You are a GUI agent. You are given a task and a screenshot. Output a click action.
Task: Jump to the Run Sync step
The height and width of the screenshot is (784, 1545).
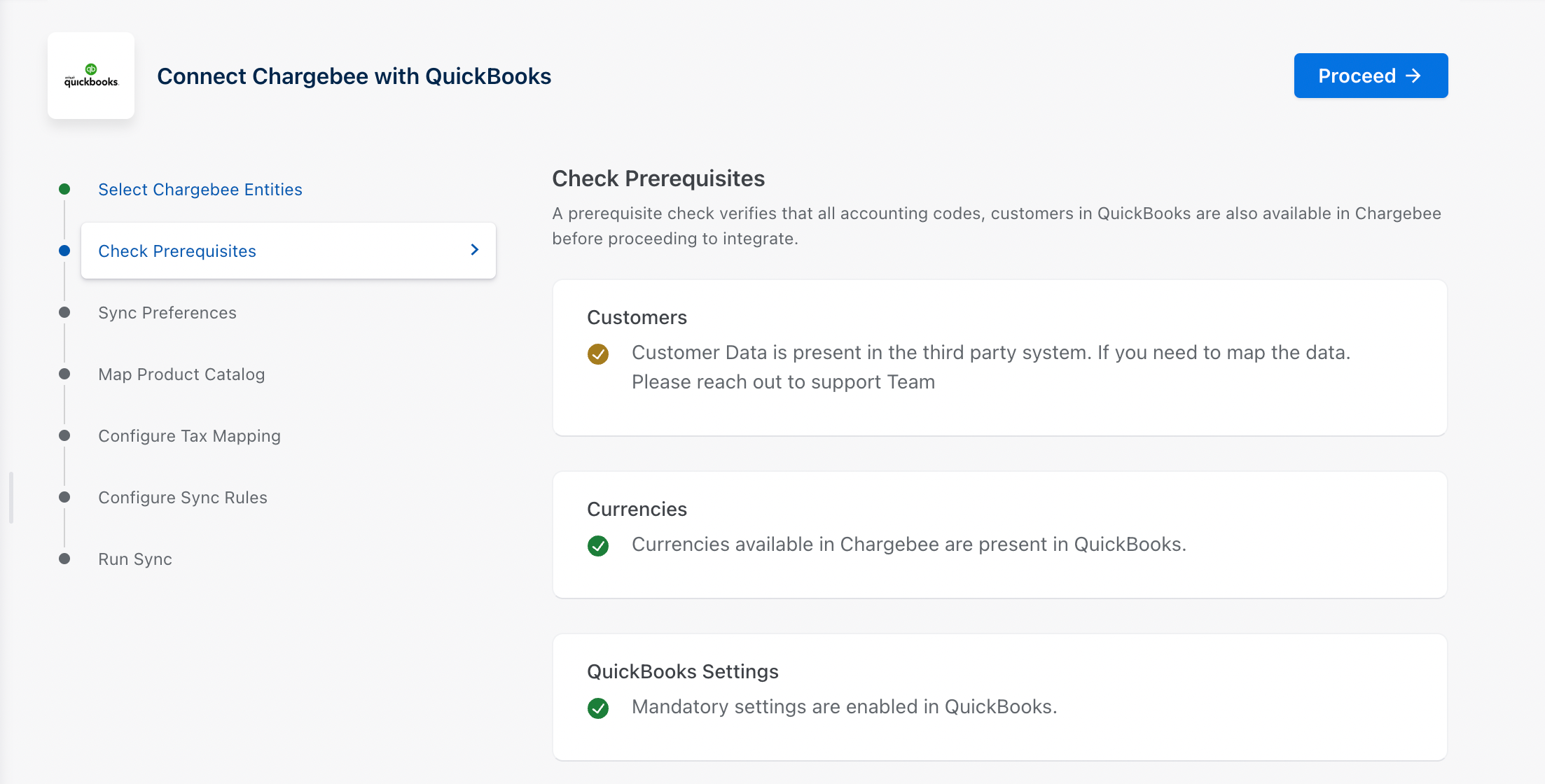point(134,559)
